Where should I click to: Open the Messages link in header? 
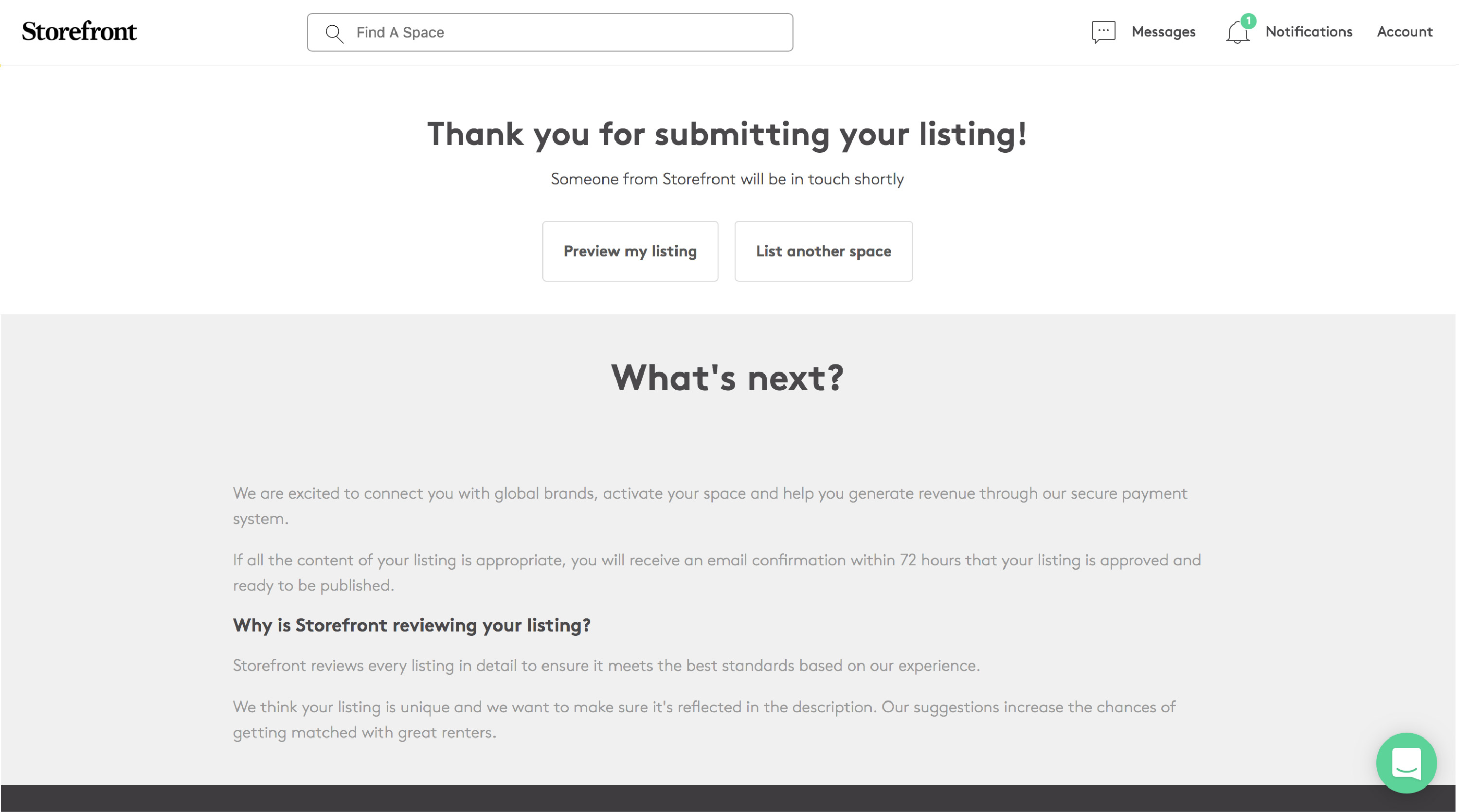[x=1163, y=32]
